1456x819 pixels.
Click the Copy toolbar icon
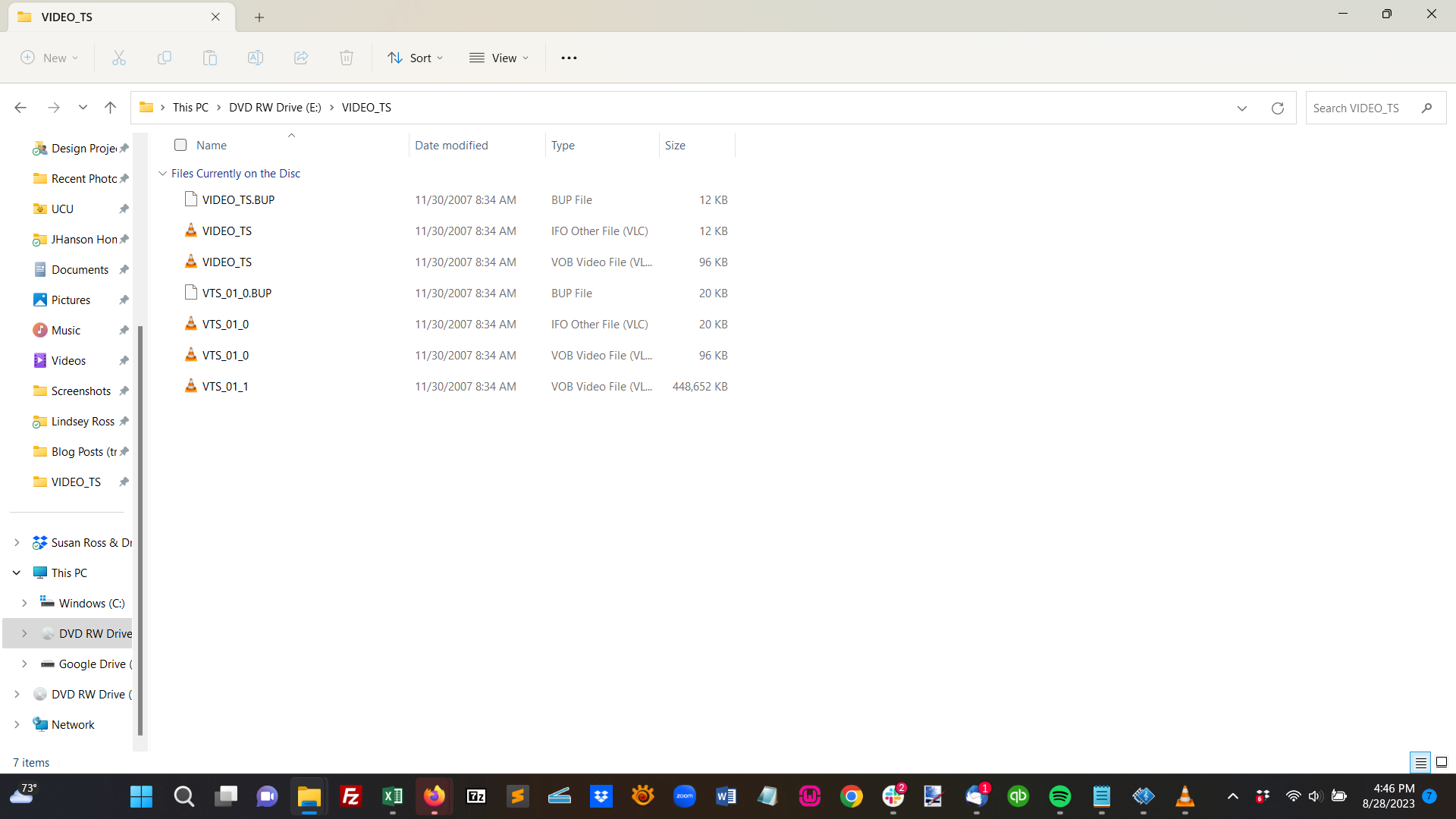pyautogui.click(x=165, y=58)
